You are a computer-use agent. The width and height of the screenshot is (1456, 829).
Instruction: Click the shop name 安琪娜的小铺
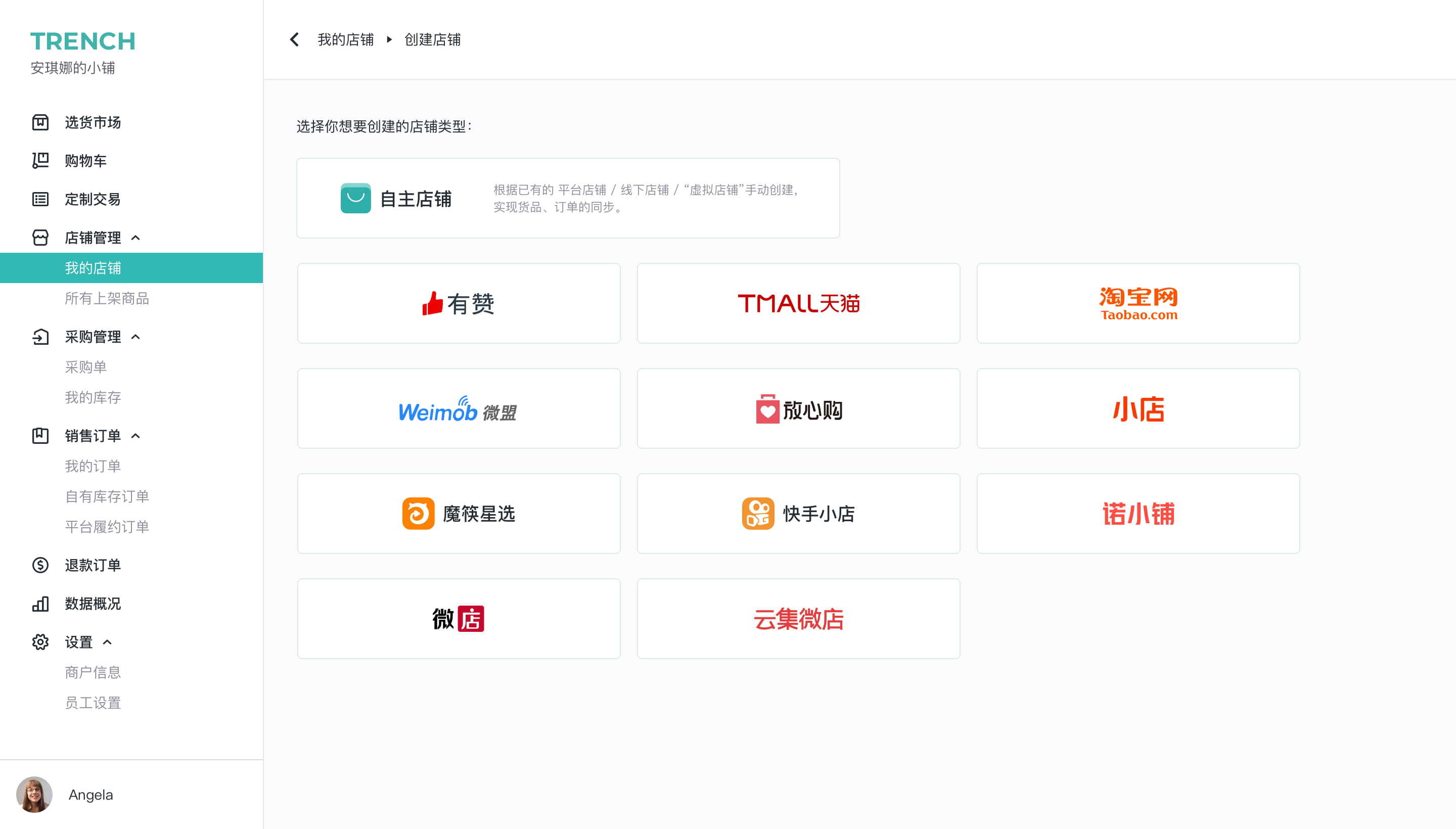click(72, 68)
